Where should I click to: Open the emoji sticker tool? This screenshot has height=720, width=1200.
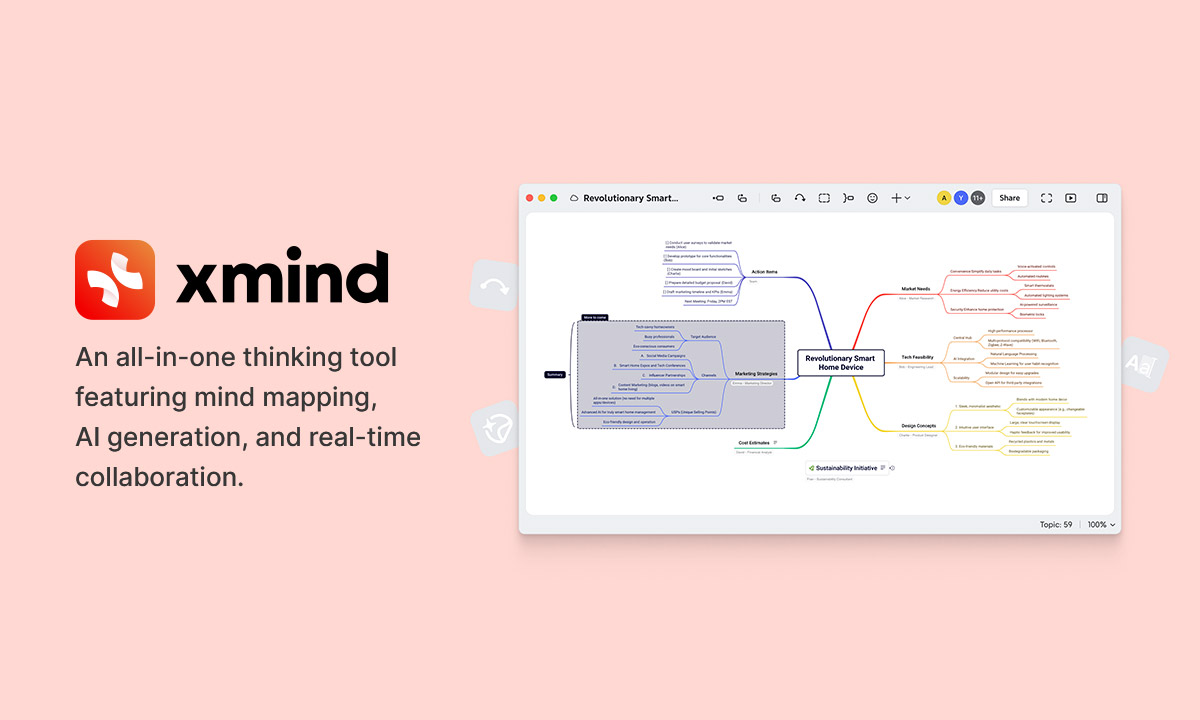(870, 198)
